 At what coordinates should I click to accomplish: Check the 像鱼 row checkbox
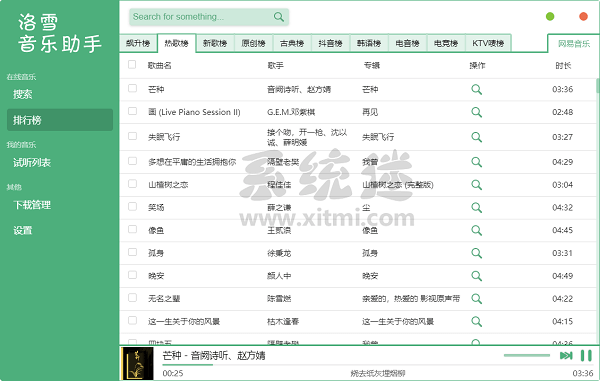click(132, 229)
